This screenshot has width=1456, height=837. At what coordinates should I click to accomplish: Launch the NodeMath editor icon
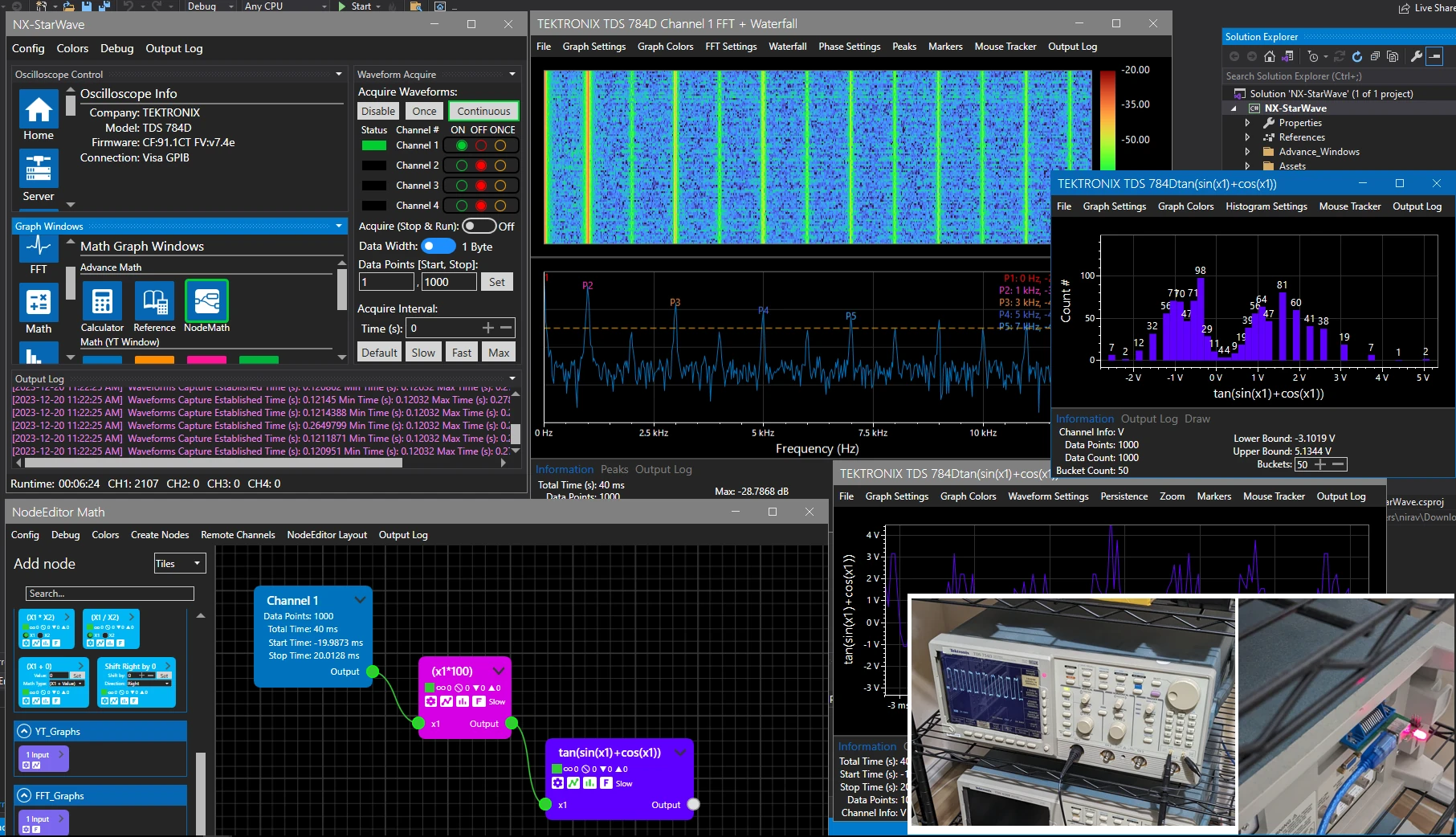[x=206, y=301]
